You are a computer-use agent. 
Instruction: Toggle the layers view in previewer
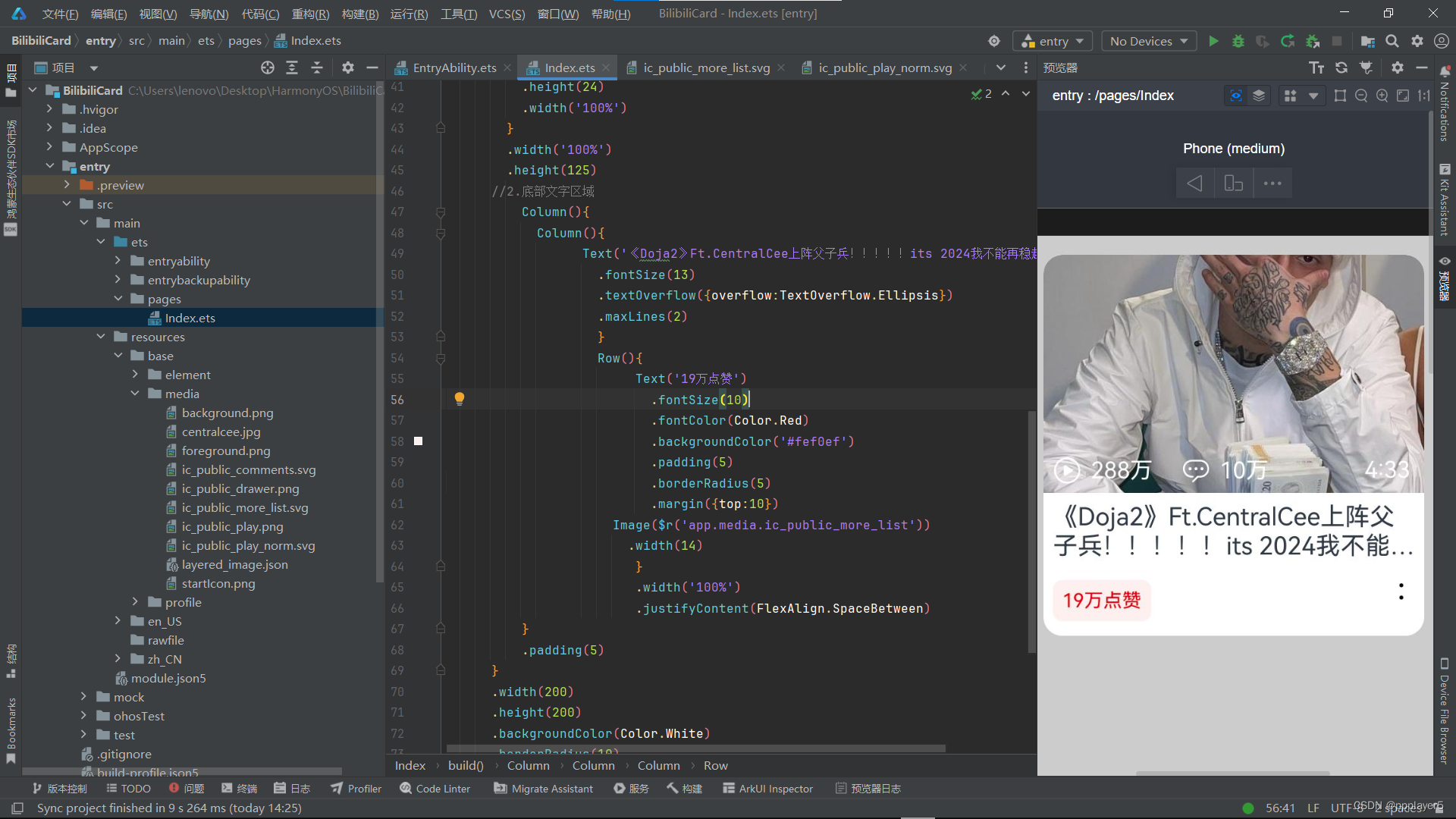pyautogui.click(x=1259, y=96)
